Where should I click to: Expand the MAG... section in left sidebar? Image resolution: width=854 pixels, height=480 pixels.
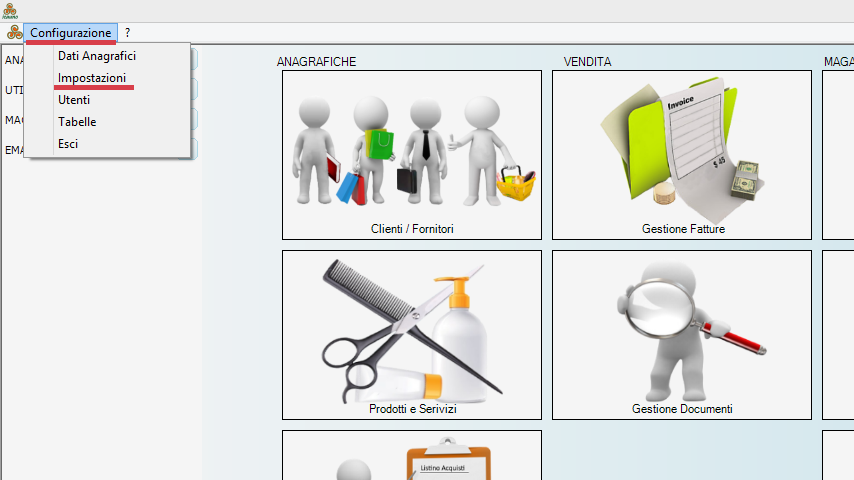(13, 120)
